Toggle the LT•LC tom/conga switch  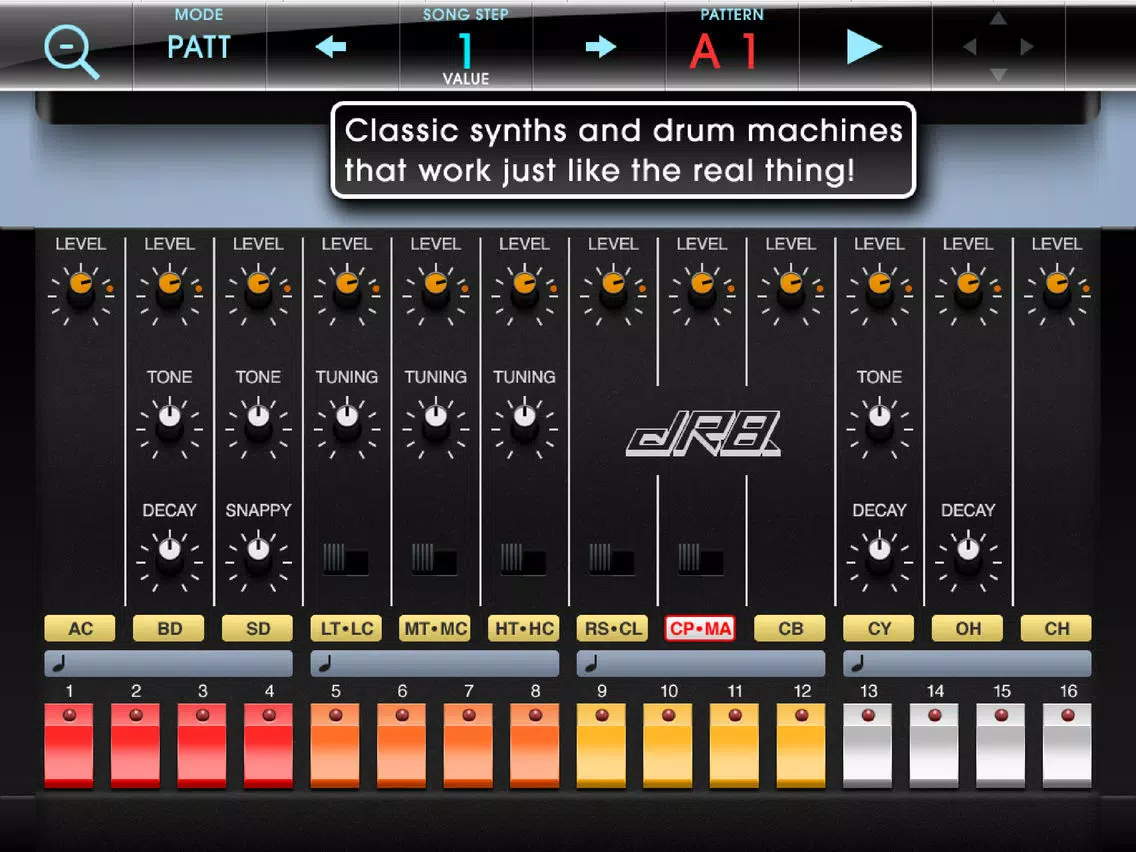[x=346, y=559]
